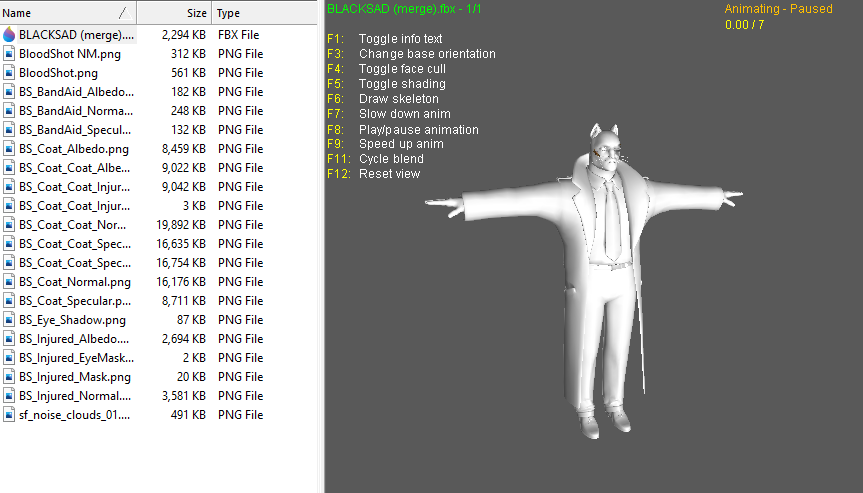Screen dimensions: 863x493
Task: Click the icon beside BS_Coat_Specular file
Action: 9,300
